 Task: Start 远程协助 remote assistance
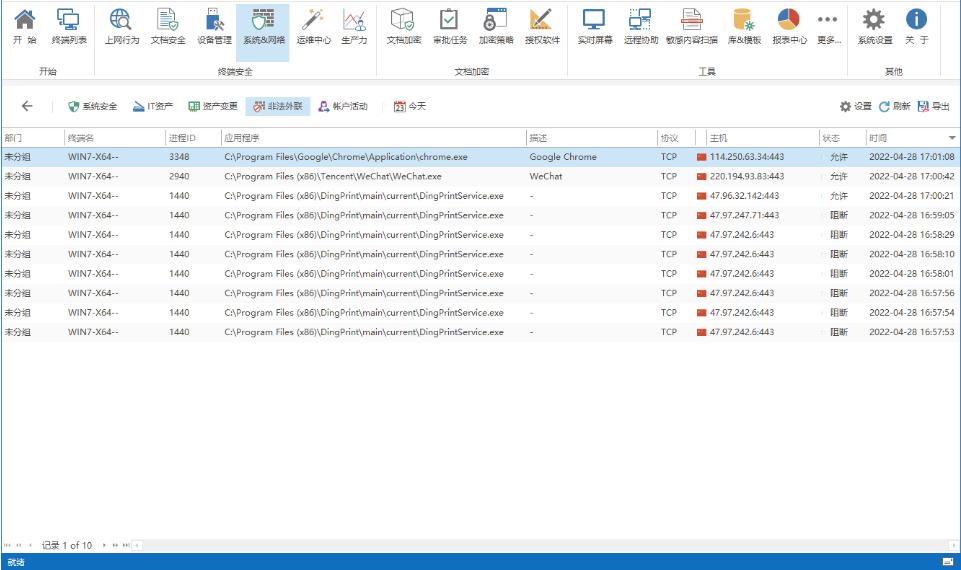[x=641, y=26]
